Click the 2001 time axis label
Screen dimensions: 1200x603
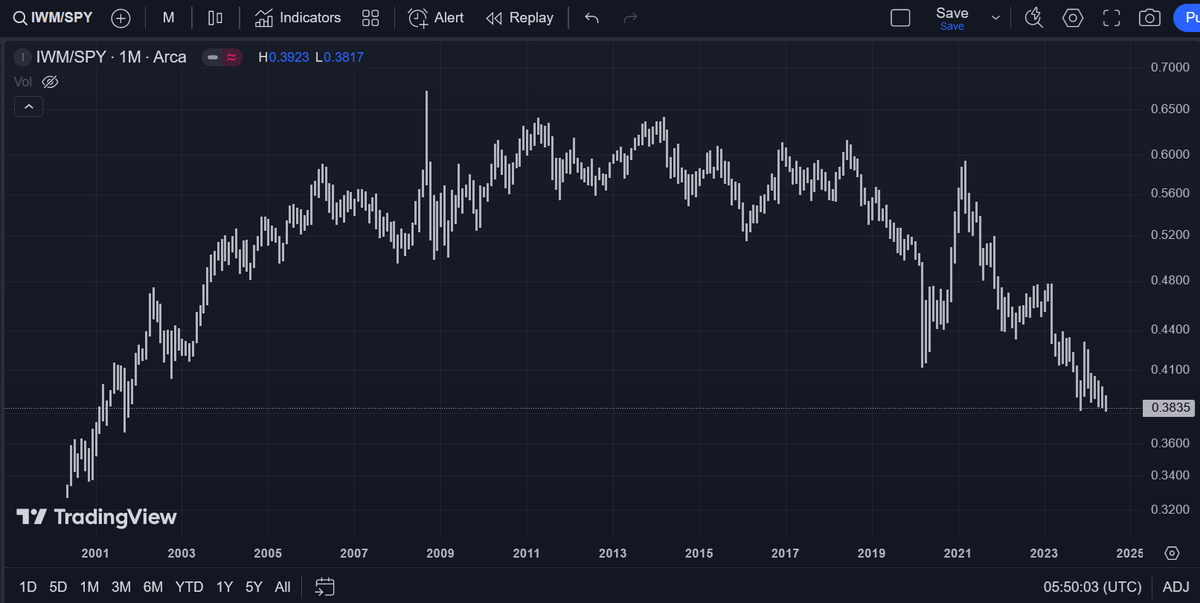95,553
